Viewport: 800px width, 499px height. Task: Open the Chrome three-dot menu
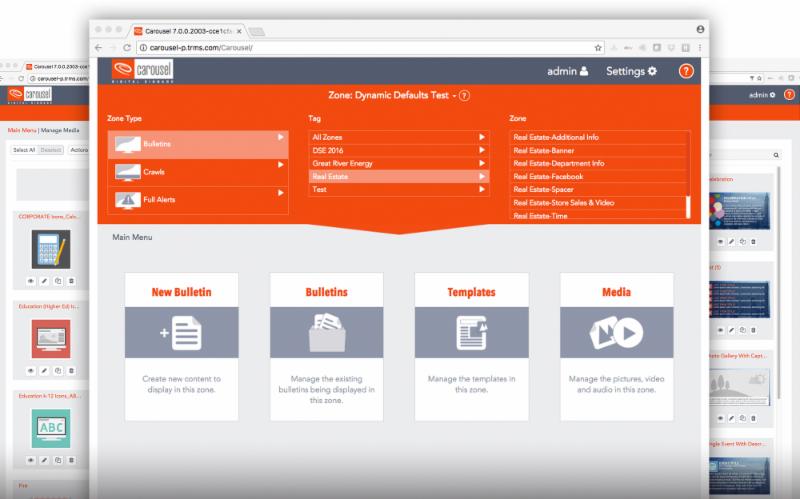(x=700, y=47)
